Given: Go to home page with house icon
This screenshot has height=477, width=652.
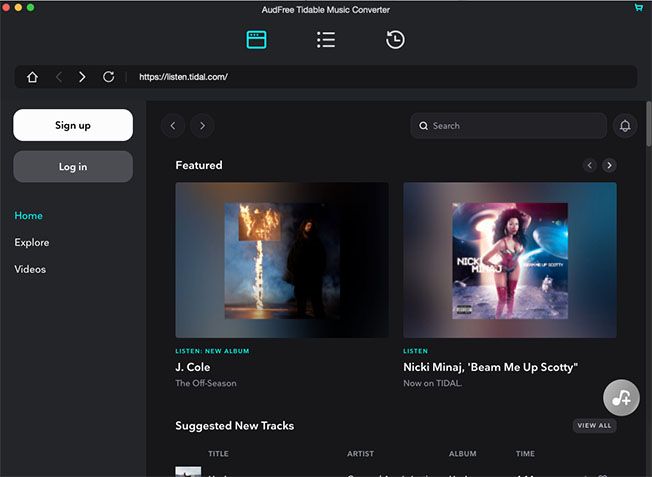Looking at the screenshot, I should (32, 77).
